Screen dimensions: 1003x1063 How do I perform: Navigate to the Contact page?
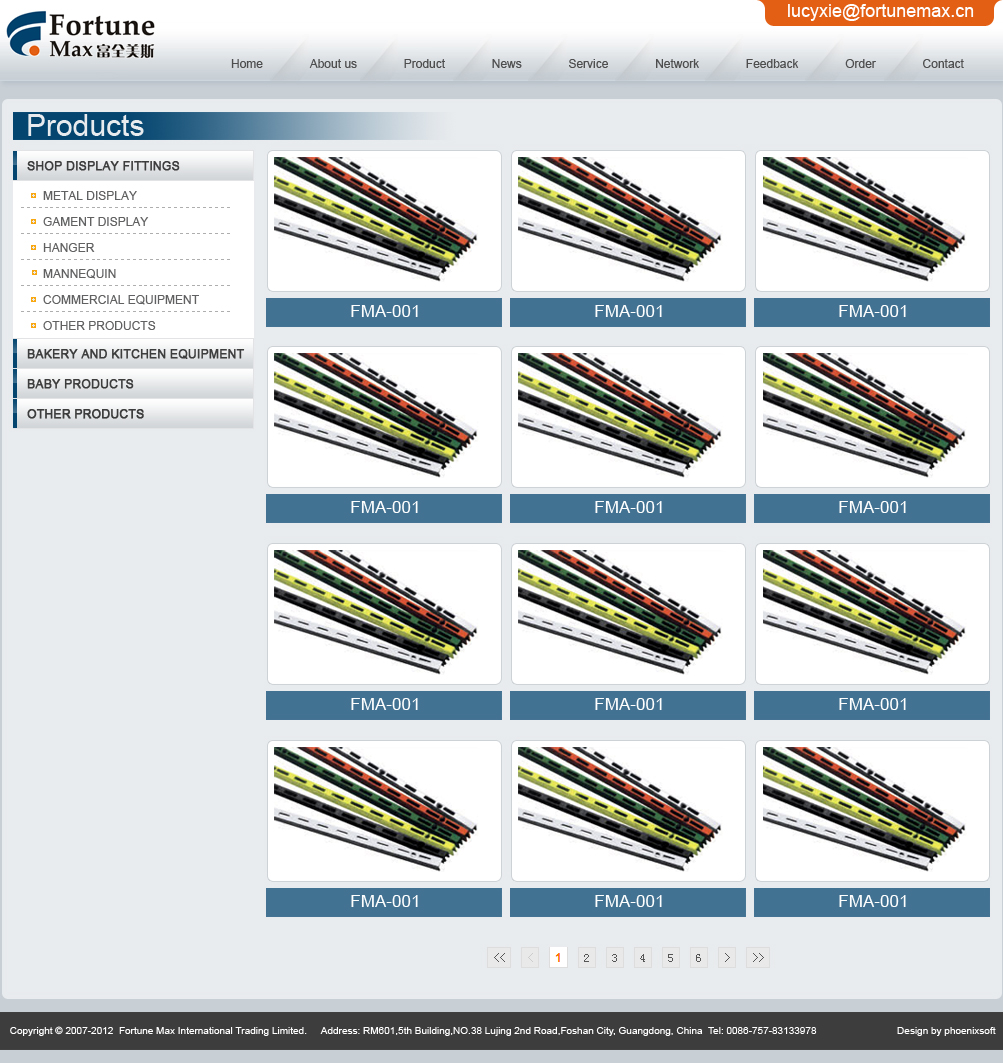click(942, 64)
